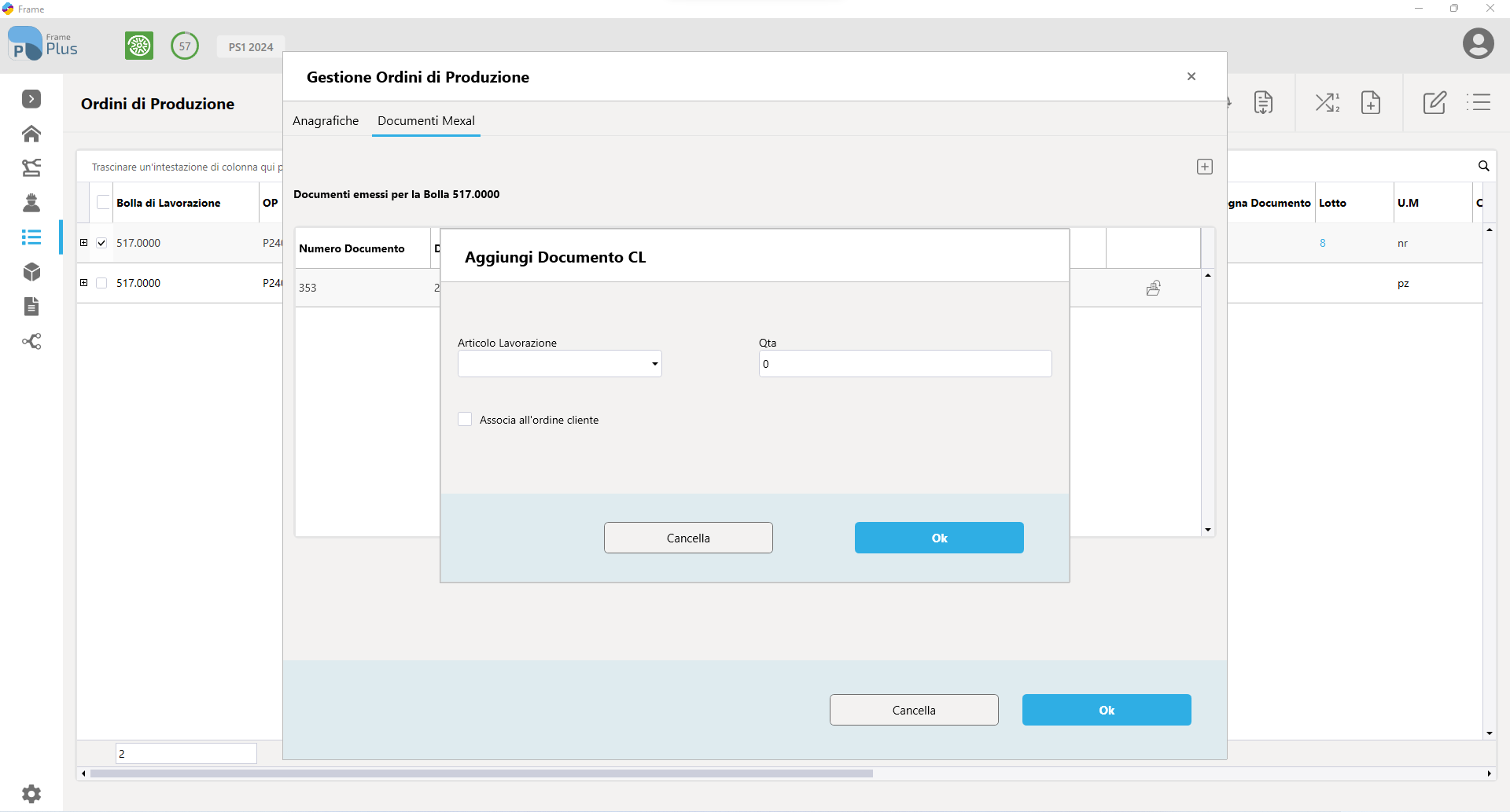Open the box package sidebar icon
This screenshot has height=812, width=1510.
click(31, 272)
